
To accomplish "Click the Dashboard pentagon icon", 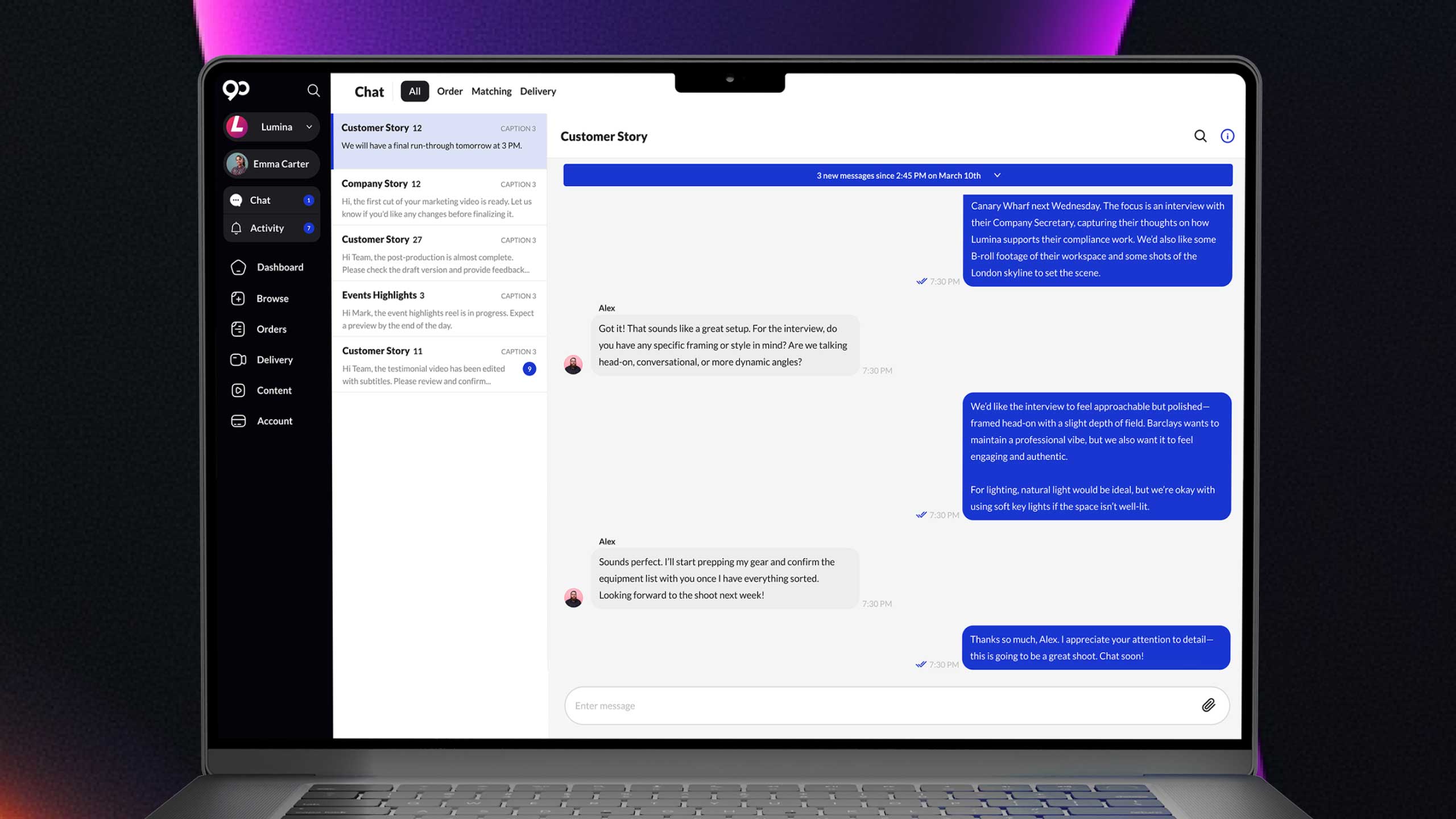I will coord(238,267).
